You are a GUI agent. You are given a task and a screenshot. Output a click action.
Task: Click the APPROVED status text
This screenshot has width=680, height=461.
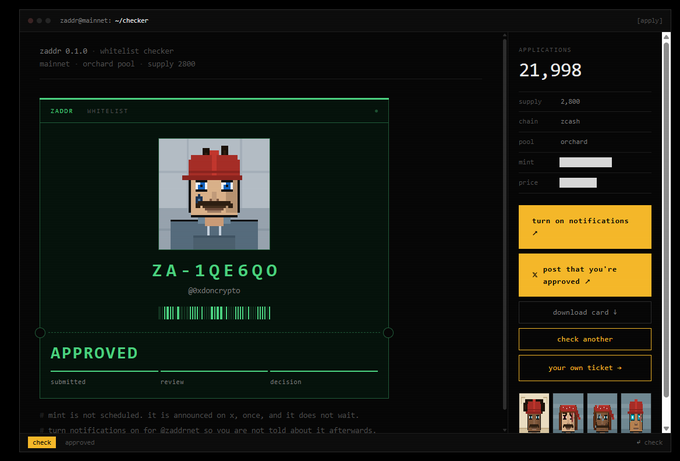click(x=94, y=353)
